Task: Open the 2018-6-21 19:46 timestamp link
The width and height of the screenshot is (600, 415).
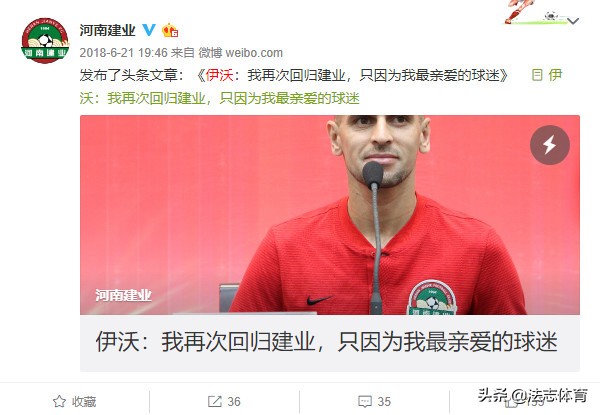Action: coord(124,52)
